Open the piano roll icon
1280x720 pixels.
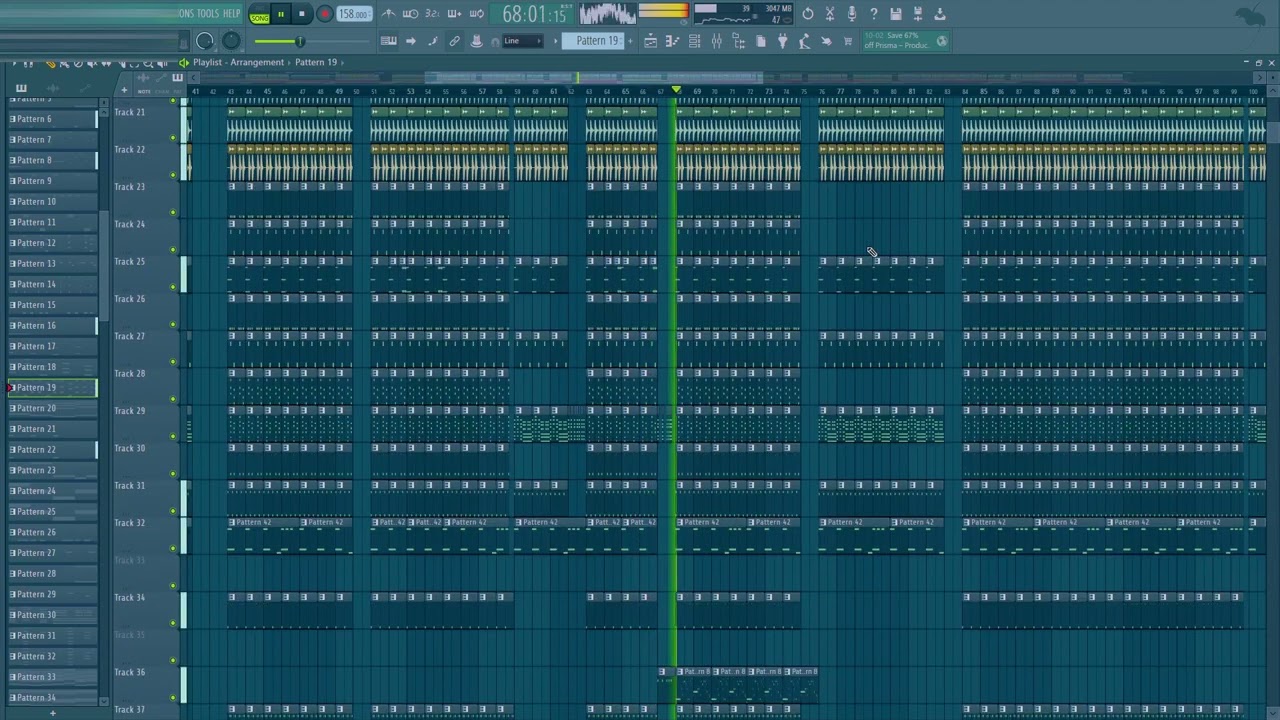pyautogui.click(x=673, y=41)
